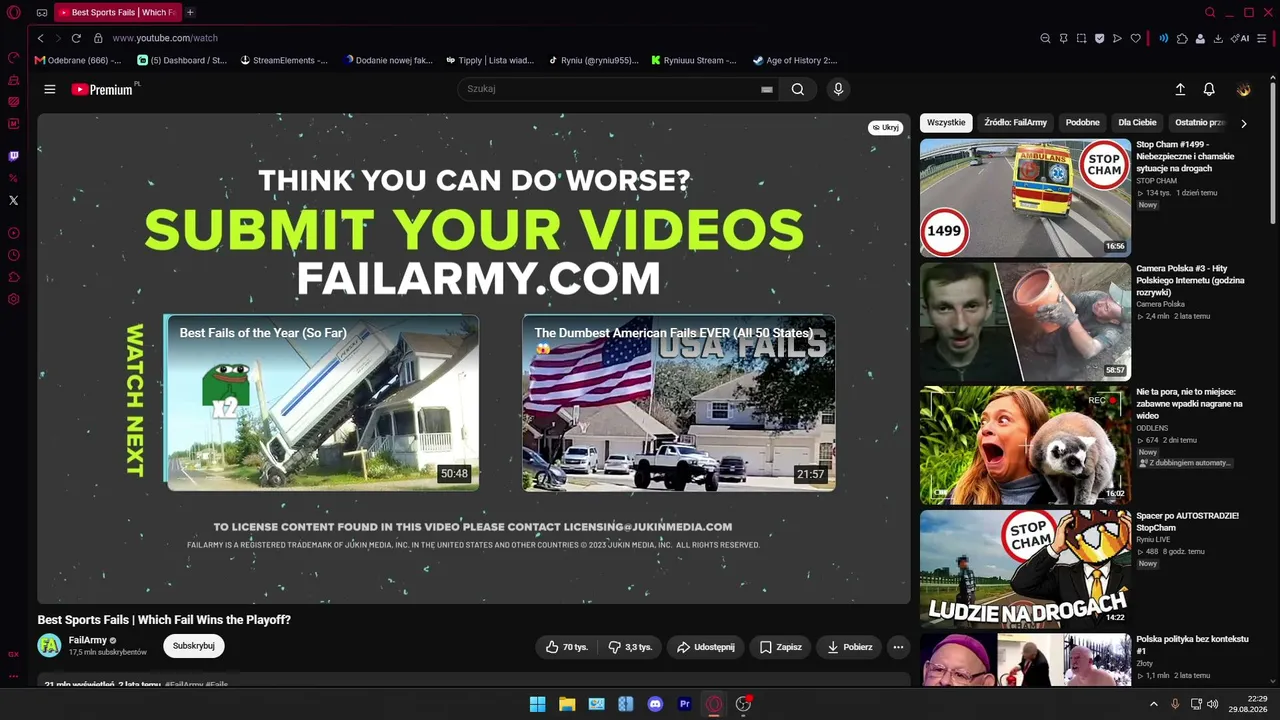The image size is (1280, 720).
Task: Open the StreamElements bookmark
Action: (284, 60)
